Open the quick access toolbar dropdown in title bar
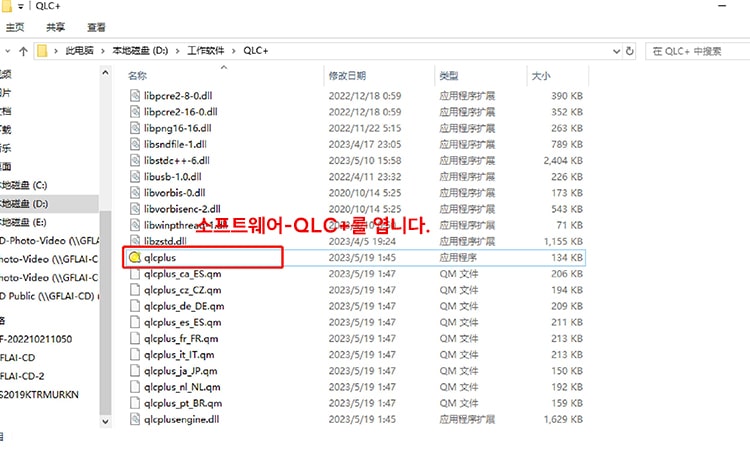This screenshot has height=450, width=750. pos(21,6)
